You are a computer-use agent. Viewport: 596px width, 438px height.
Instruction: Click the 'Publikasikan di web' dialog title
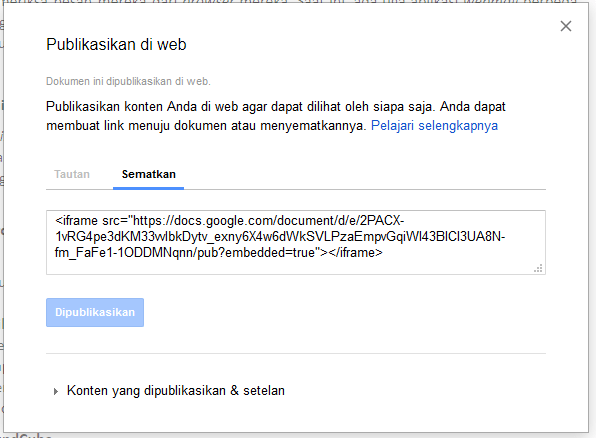pyautogui.click(x=116, y=44)
